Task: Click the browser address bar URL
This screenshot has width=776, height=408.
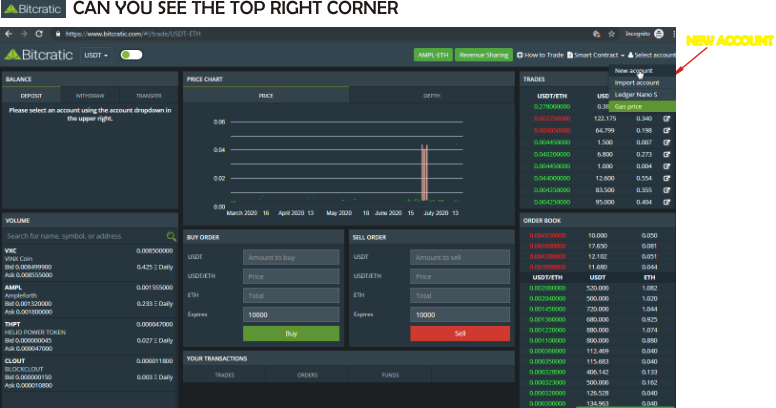Action: tap(133, 34)
